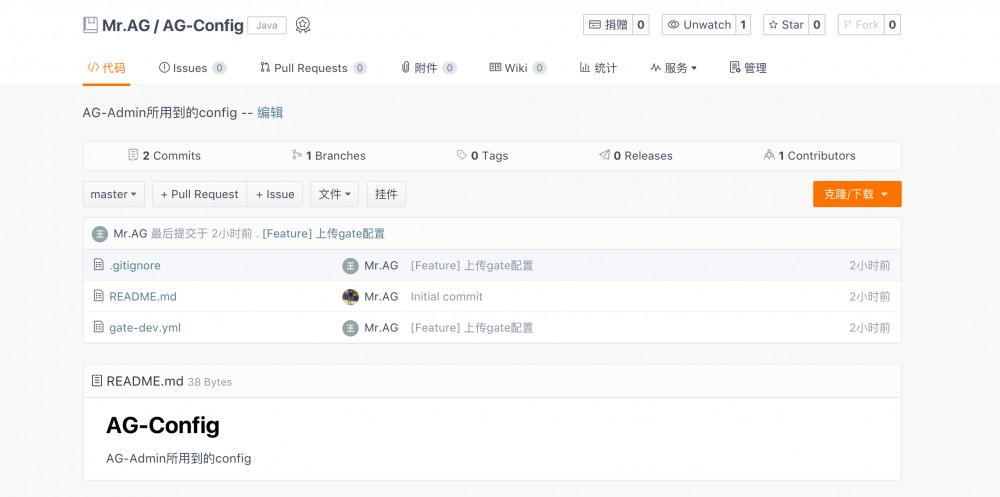Open the 管理 management tab
1000x497 pixels.
[748, 68]
